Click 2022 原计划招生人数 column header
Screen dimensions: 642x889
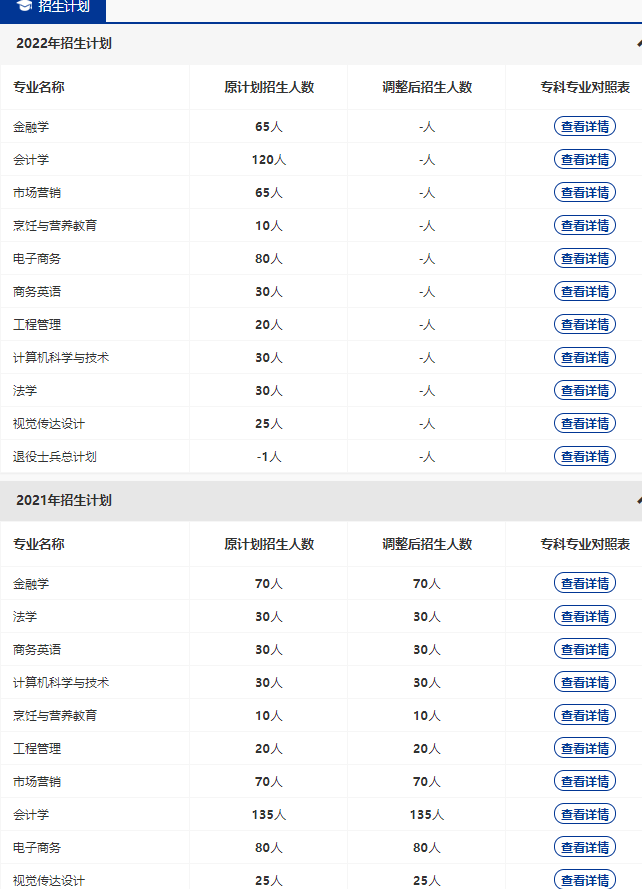[x=269, y=87]
